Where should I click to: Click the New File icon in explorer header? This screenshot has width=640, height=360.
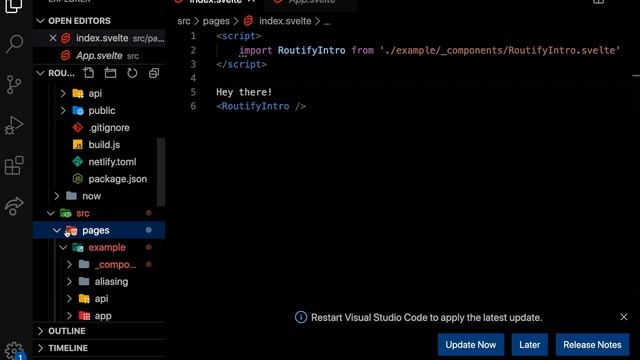coord(89,73)
